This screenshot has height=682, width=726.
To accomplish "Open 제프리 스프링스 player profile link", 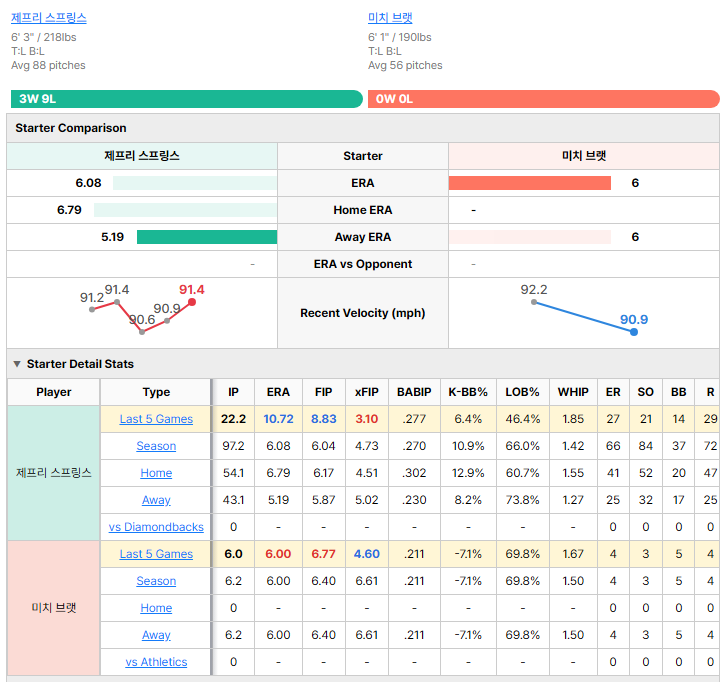I will point(49,18).
